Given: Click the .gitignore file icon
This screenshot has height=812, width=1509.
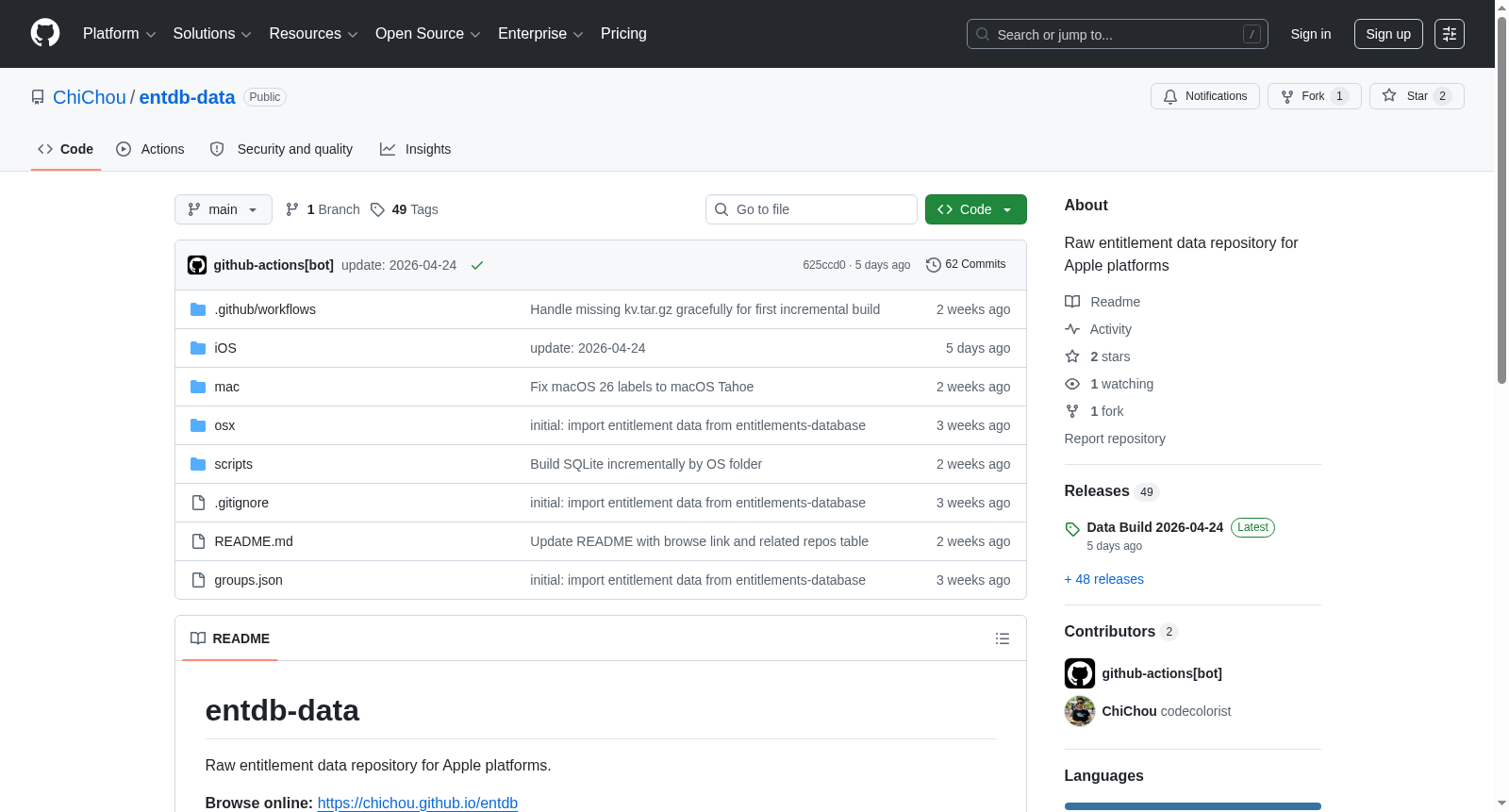Looking at the screenshot, I should coord(198,503).
